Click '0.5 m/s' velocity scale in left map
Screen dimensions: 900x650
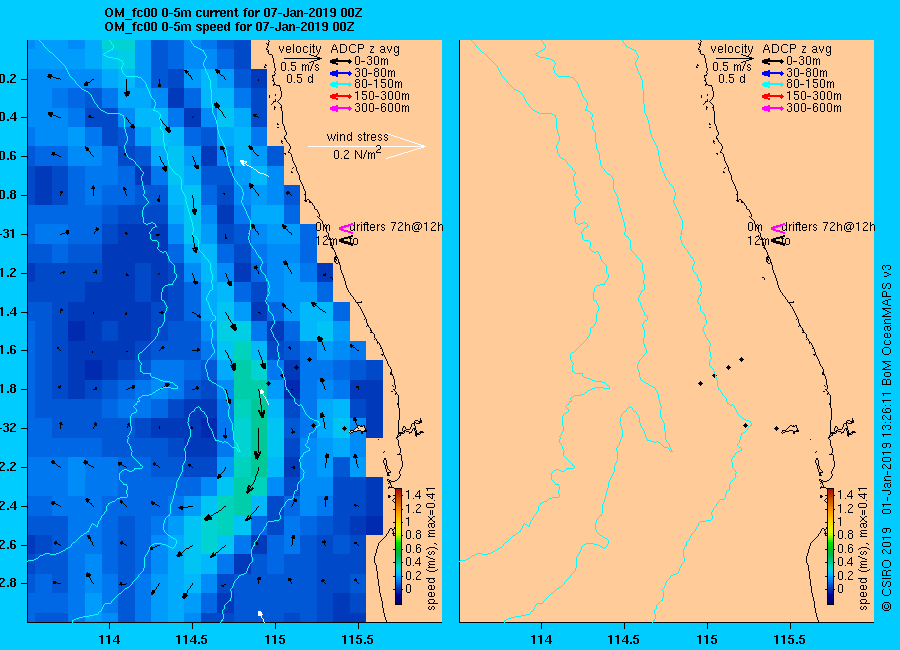[300, 67]
